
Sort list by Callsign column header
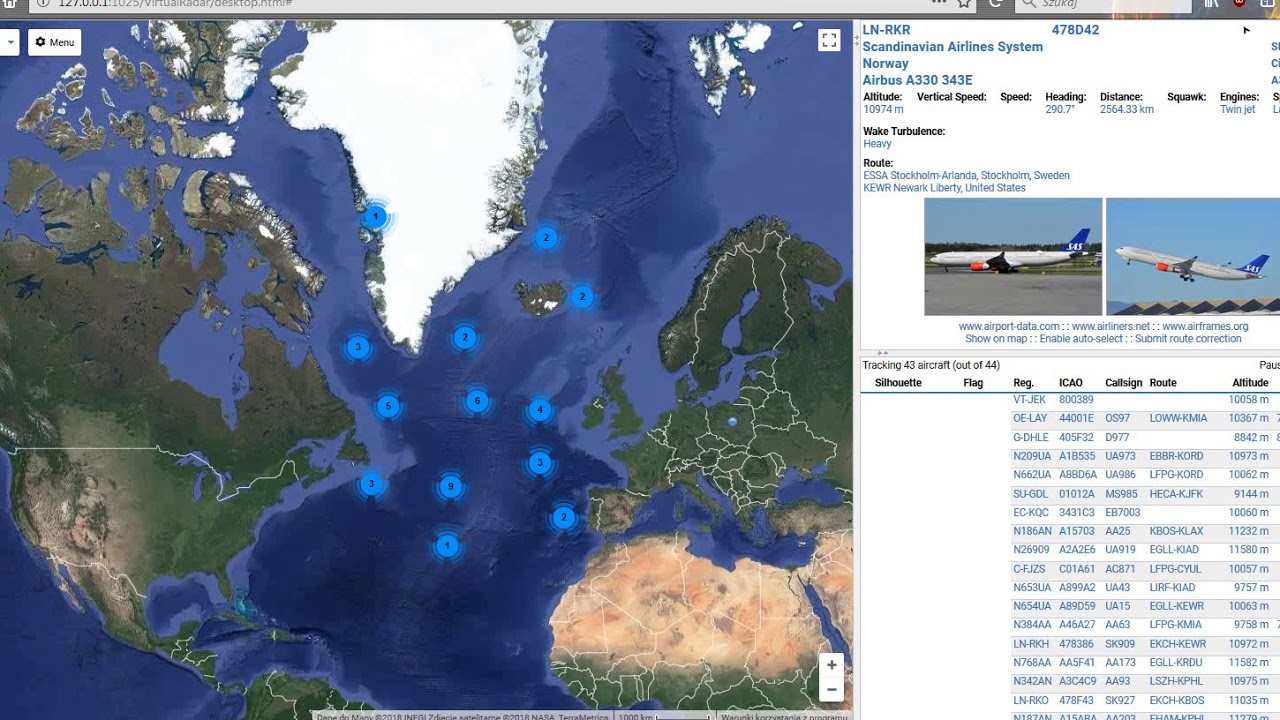point(1123,383)
